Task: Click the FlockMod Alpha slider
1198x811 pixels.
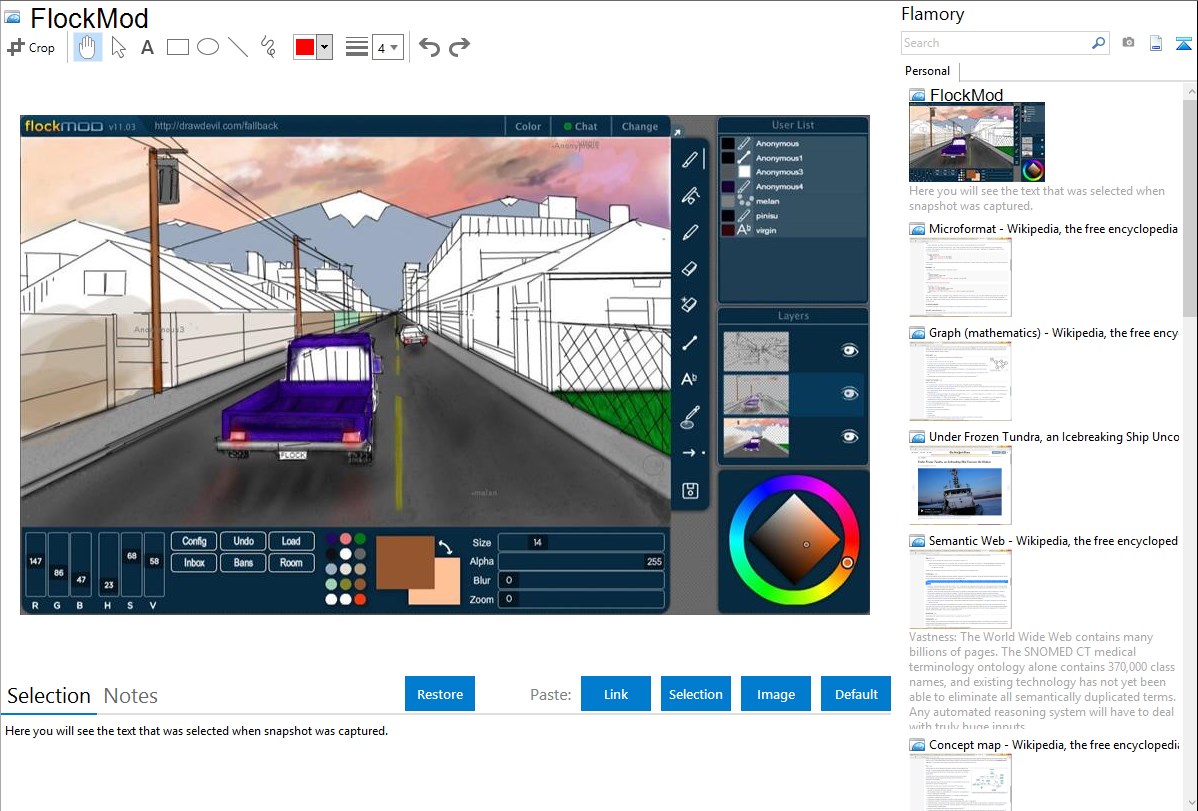Action: tap(581, 561)
